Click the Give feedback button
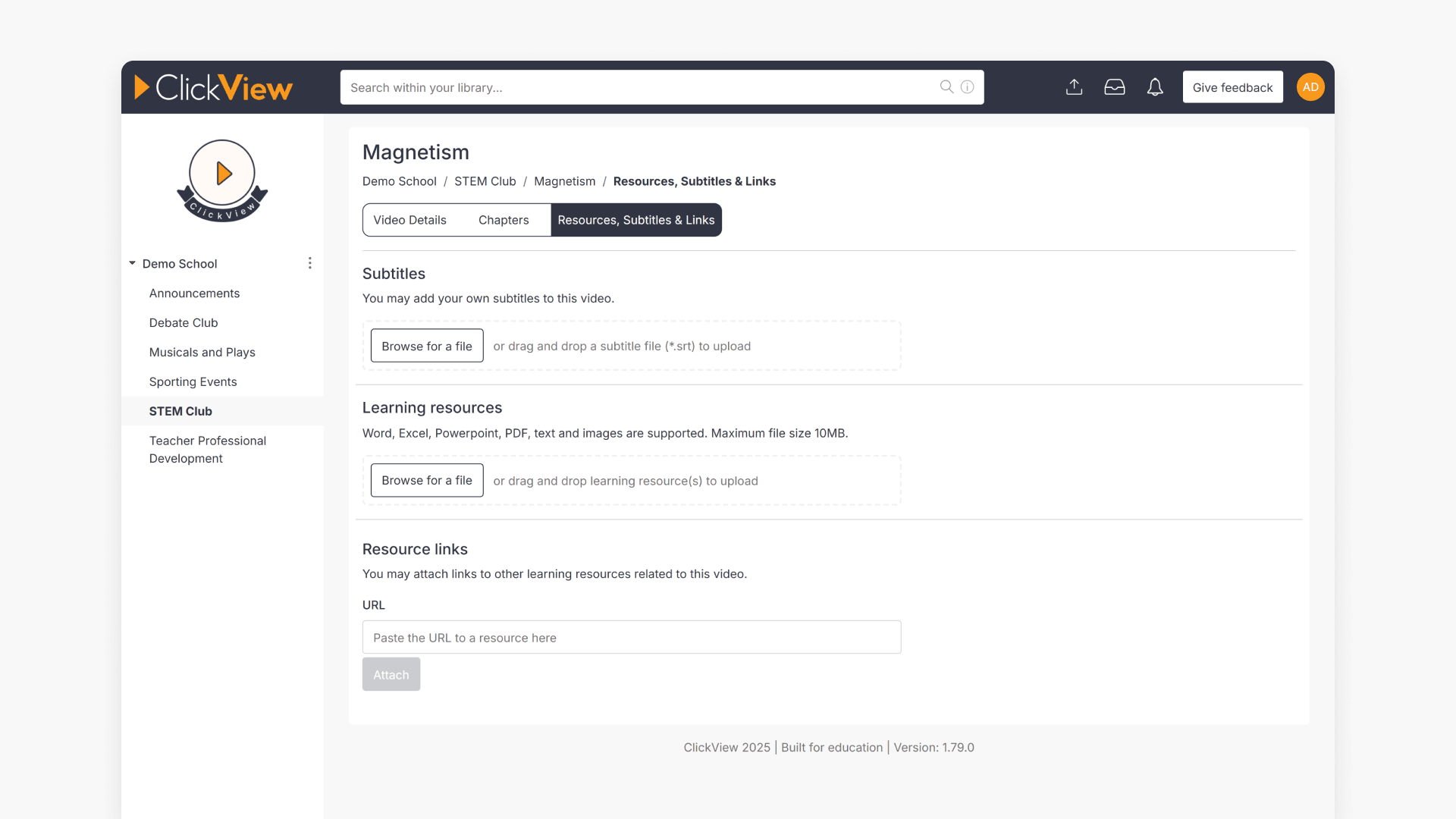This screenshot has height=819, width=1456. 1232,86
